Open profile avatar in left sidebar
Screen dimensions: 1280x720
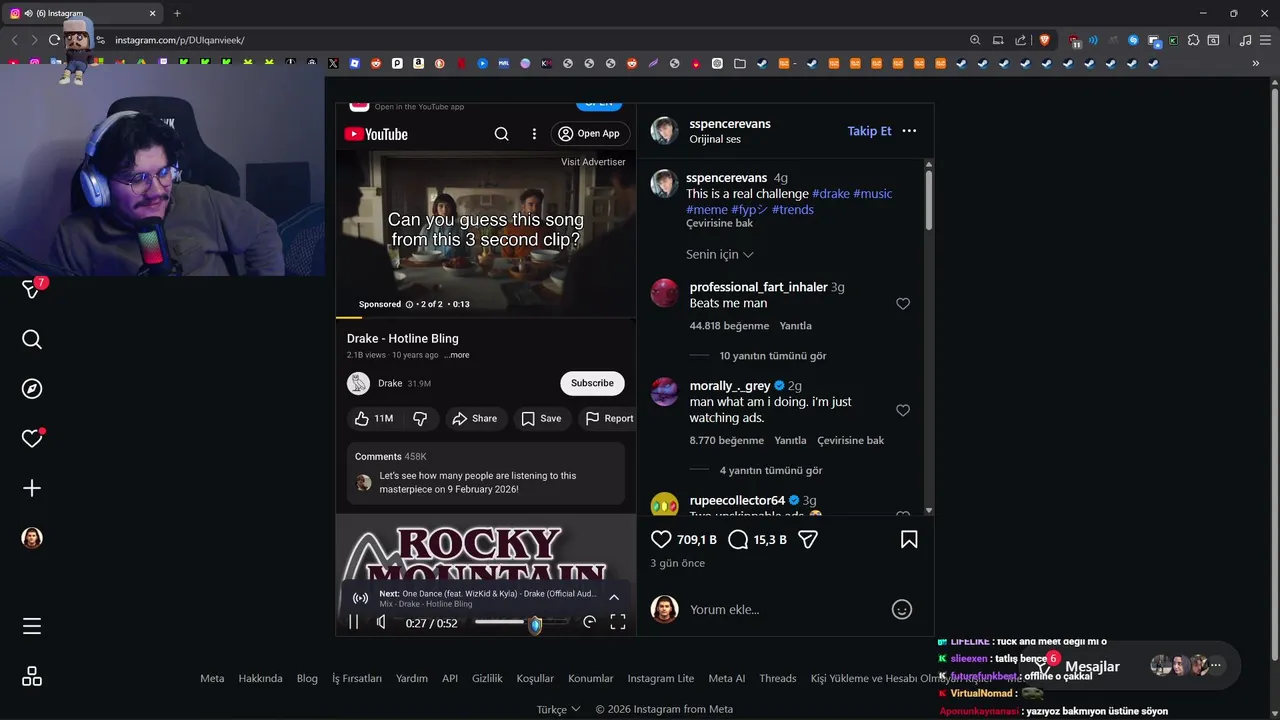(x=32, y=538)
